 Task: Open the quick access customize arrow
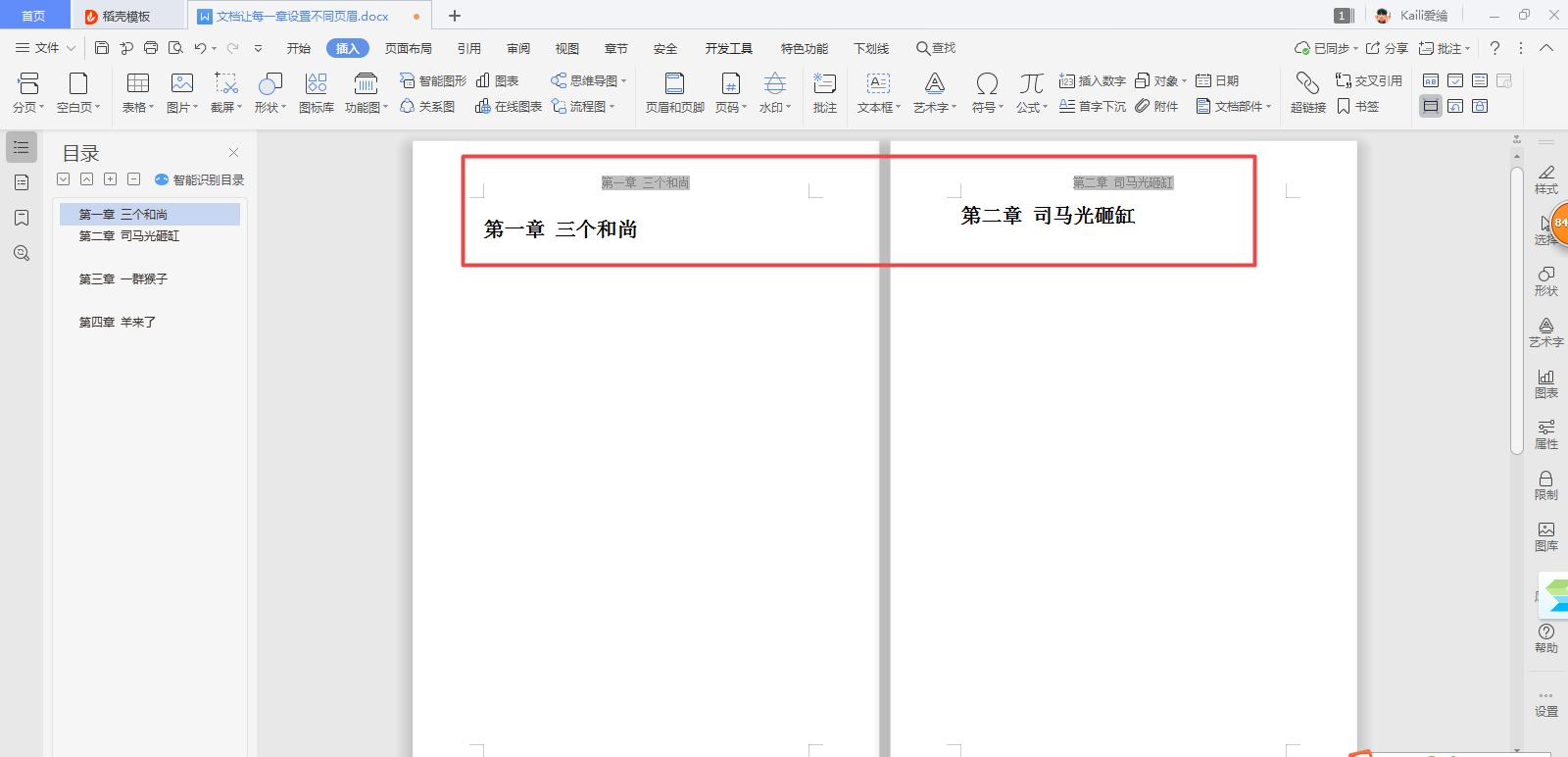[258, 47]
